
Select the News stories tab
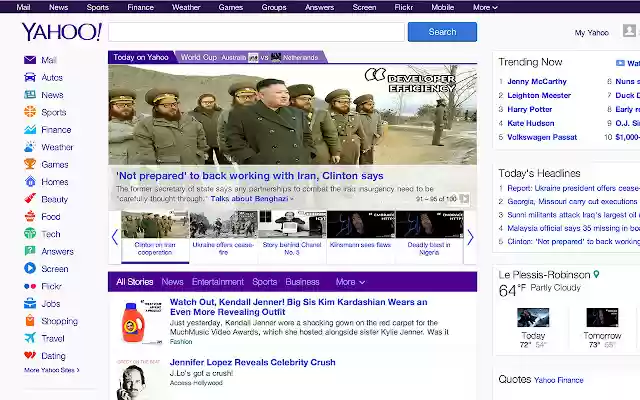[172, 282]
